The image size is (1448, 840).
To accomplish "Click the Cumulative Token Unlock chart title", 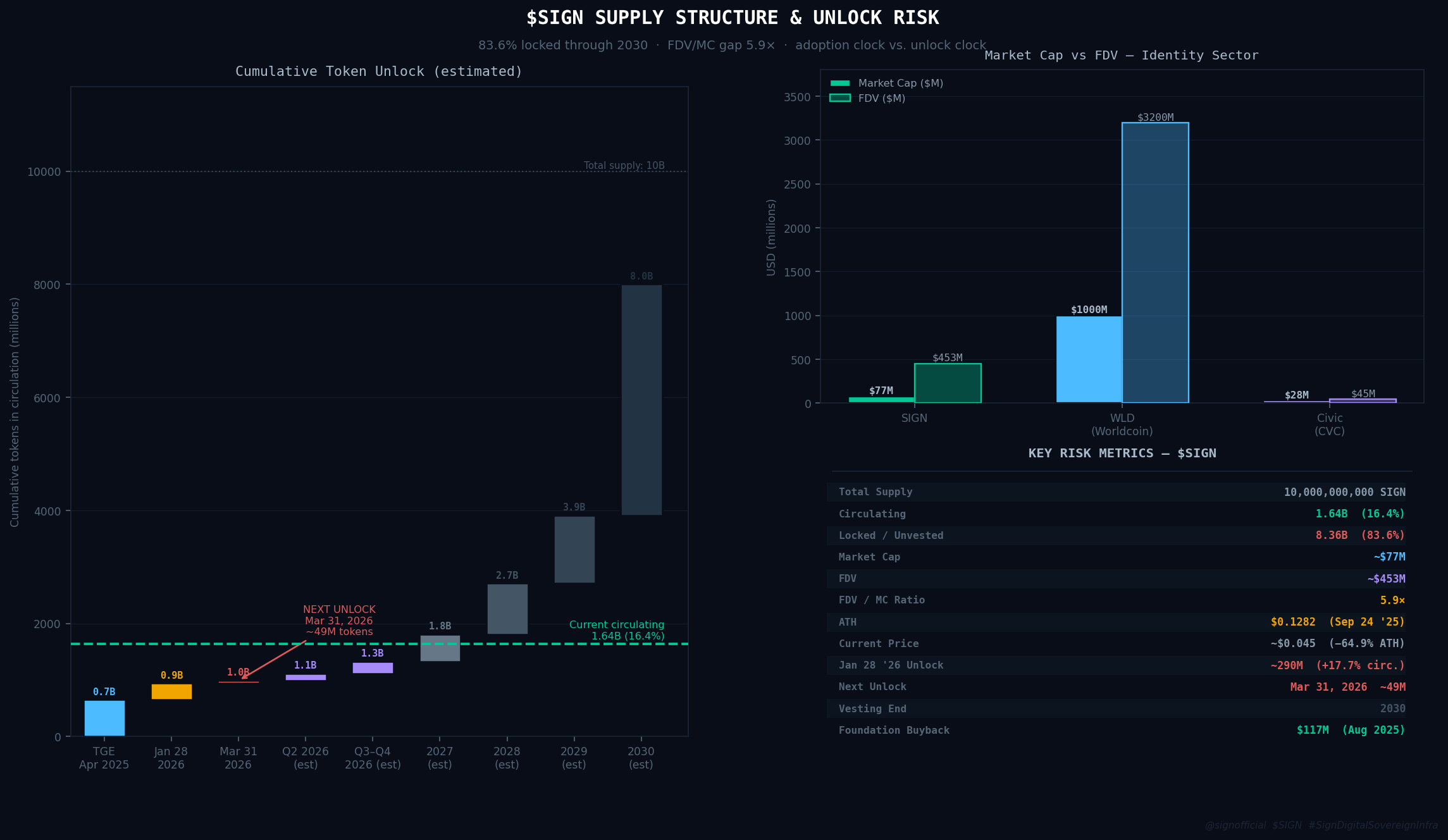I will point(379,71).
